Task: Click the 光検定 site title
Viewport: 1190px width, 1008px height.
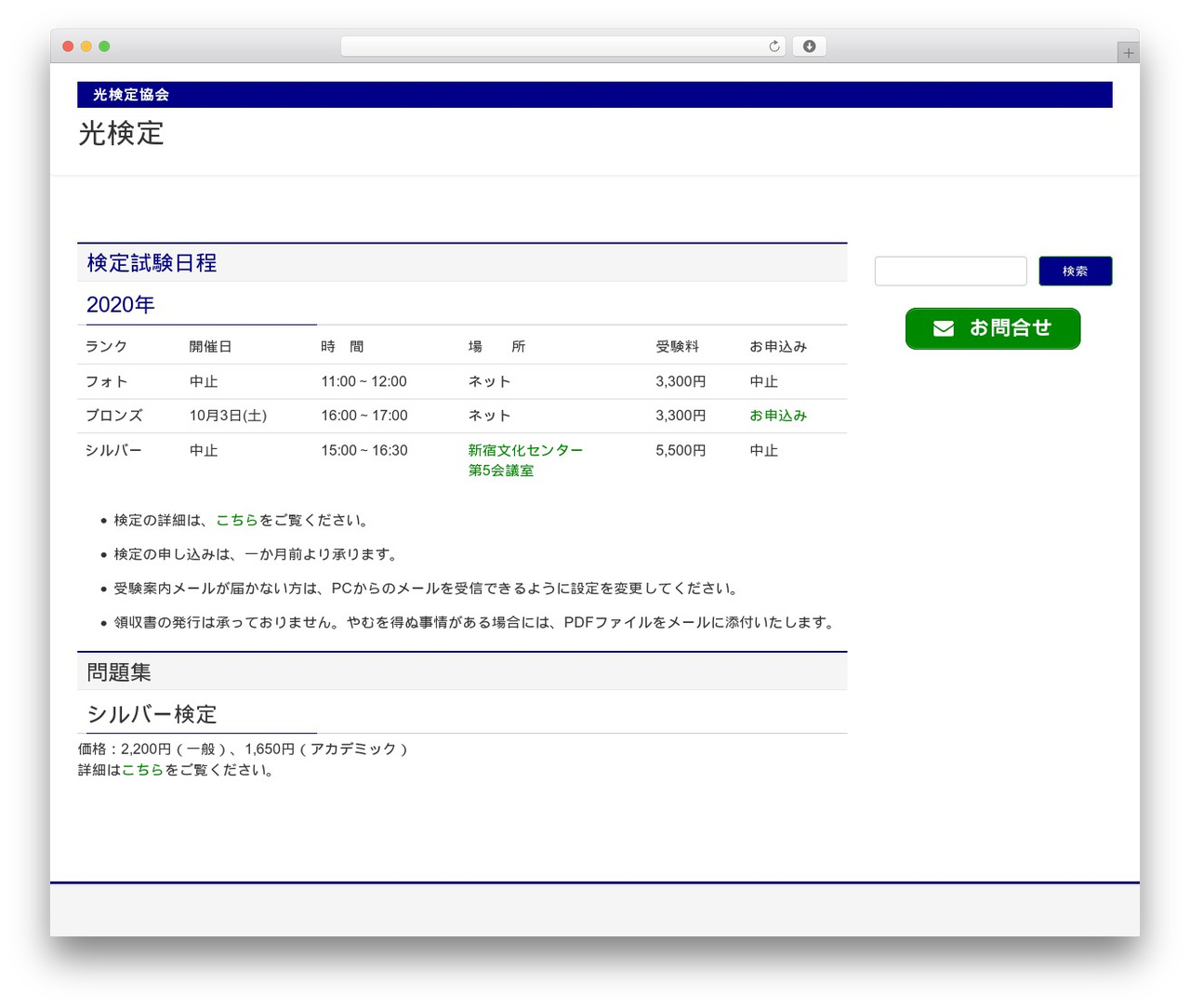Action: click(x=121, y=134)
